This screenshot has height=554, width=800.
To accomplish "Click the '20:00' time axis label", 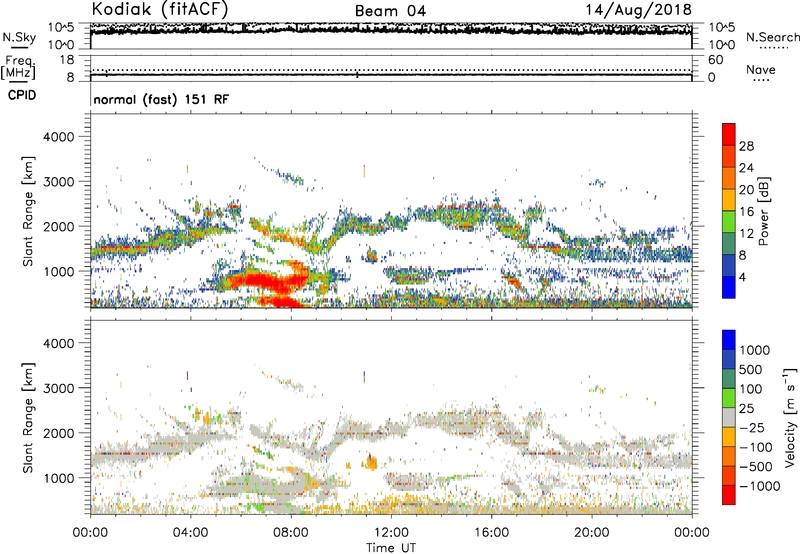I will click(x=591, y=533).
